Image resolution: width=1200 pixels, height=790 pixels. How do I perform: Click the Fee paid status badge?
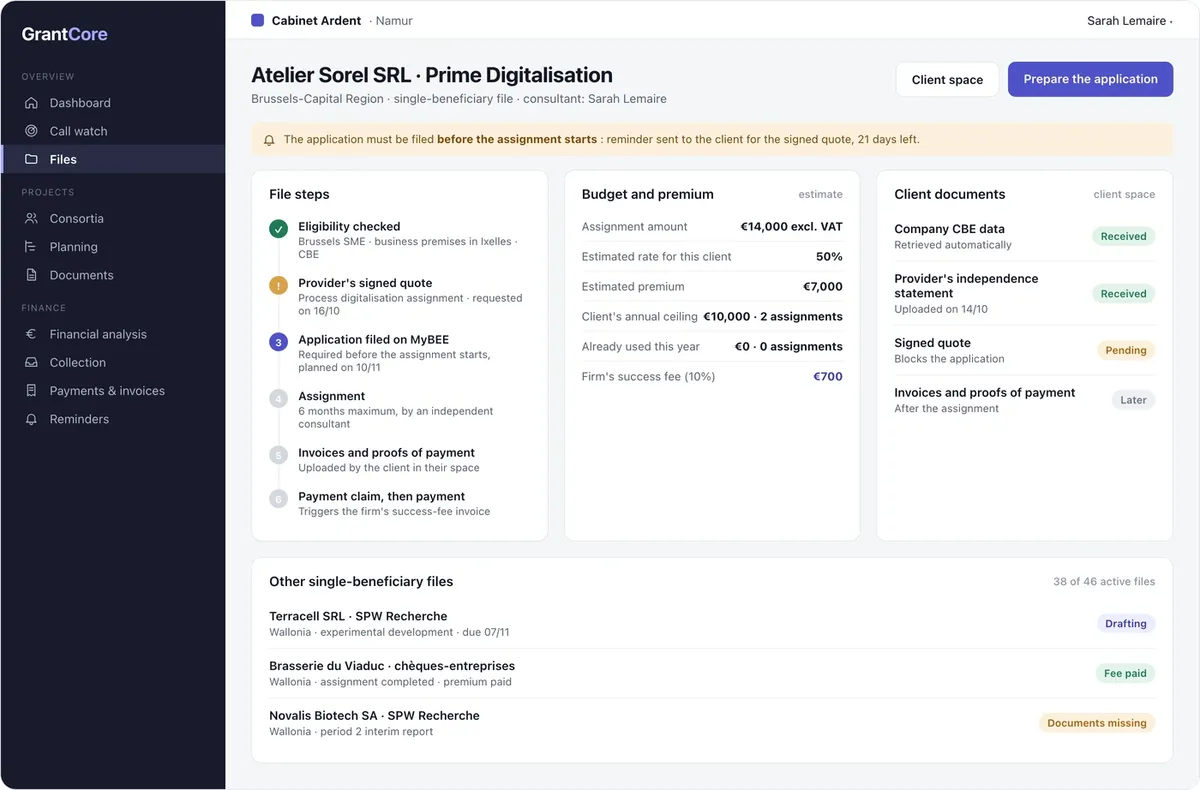point(1125,673)
